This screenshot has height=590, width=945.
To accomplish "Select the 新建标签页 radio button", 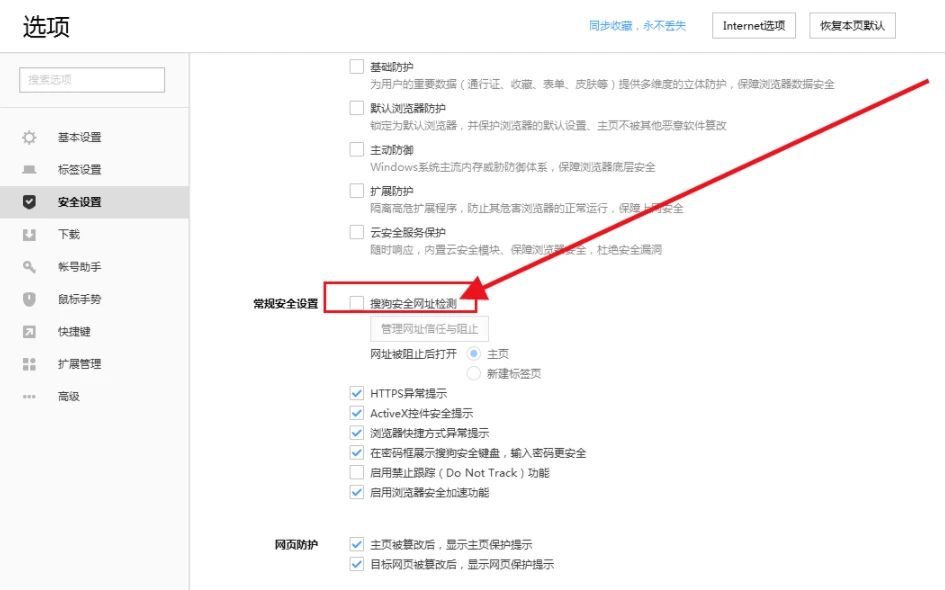I will 474,374.
